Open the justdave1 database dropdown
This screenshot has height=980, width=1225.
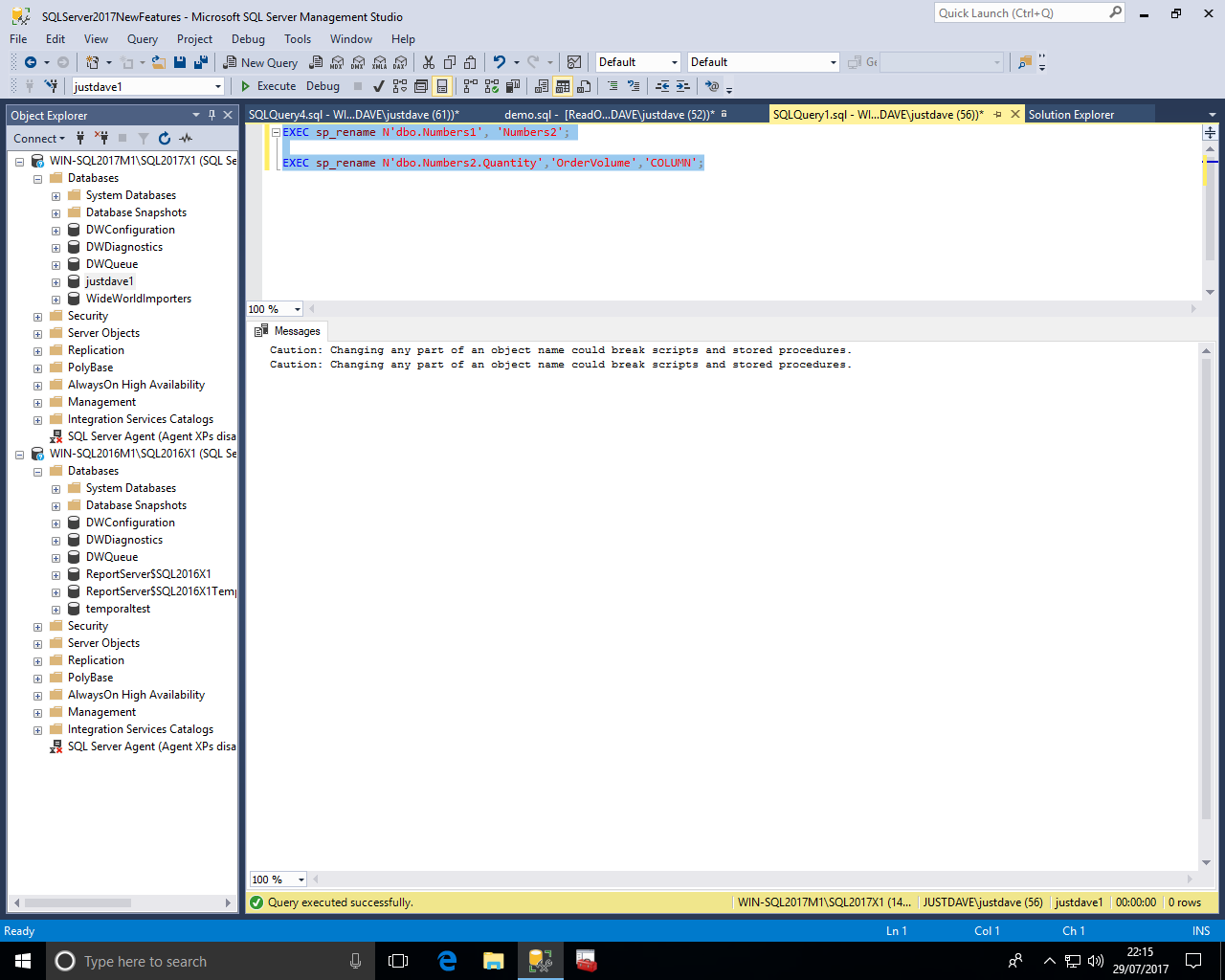(218, 86)
